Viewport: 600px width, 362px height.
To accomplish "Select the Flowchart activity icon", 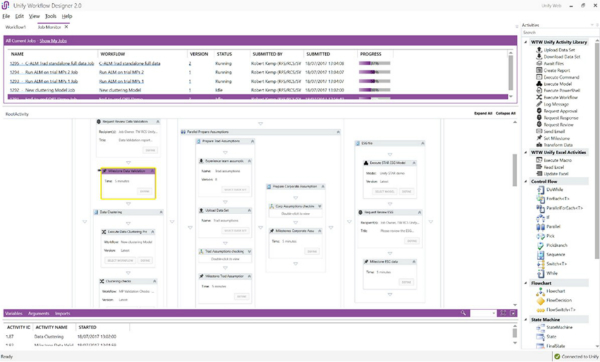I will (541, 292).
